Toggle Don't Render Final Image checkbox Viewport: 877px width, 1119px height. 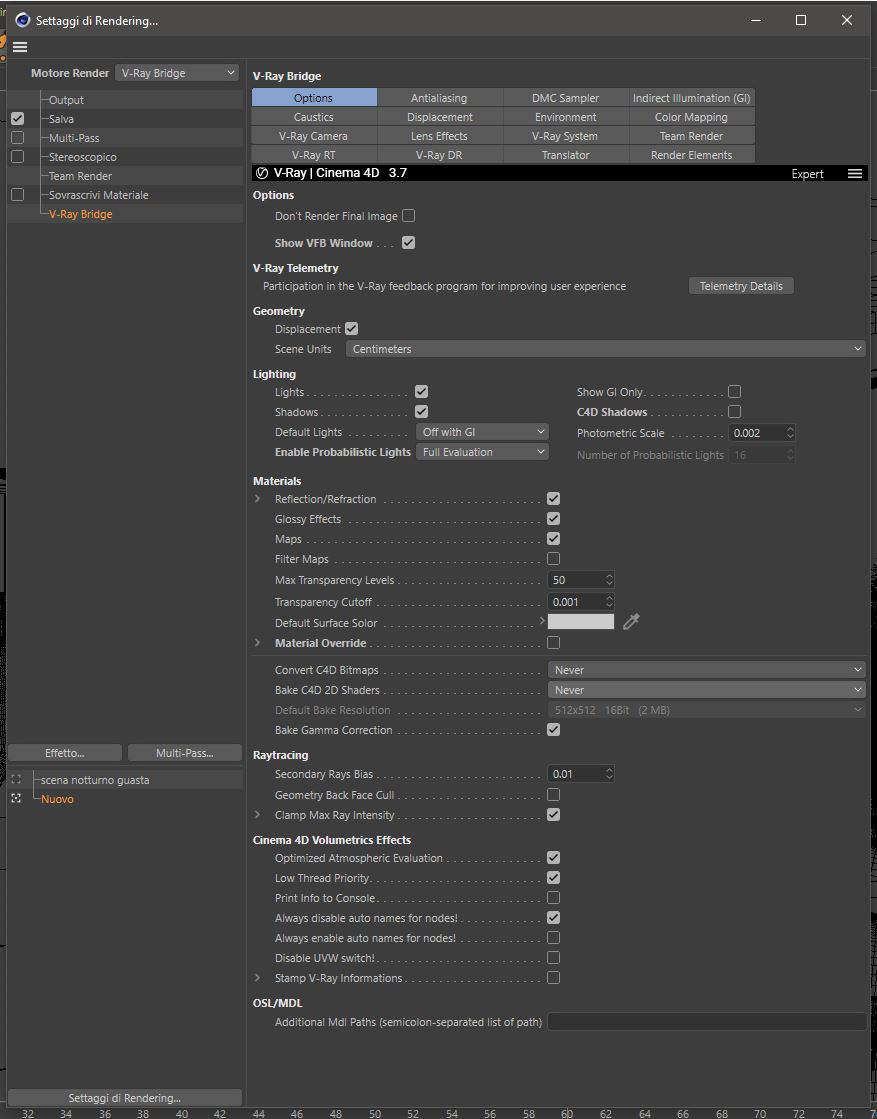click(408, 216)
